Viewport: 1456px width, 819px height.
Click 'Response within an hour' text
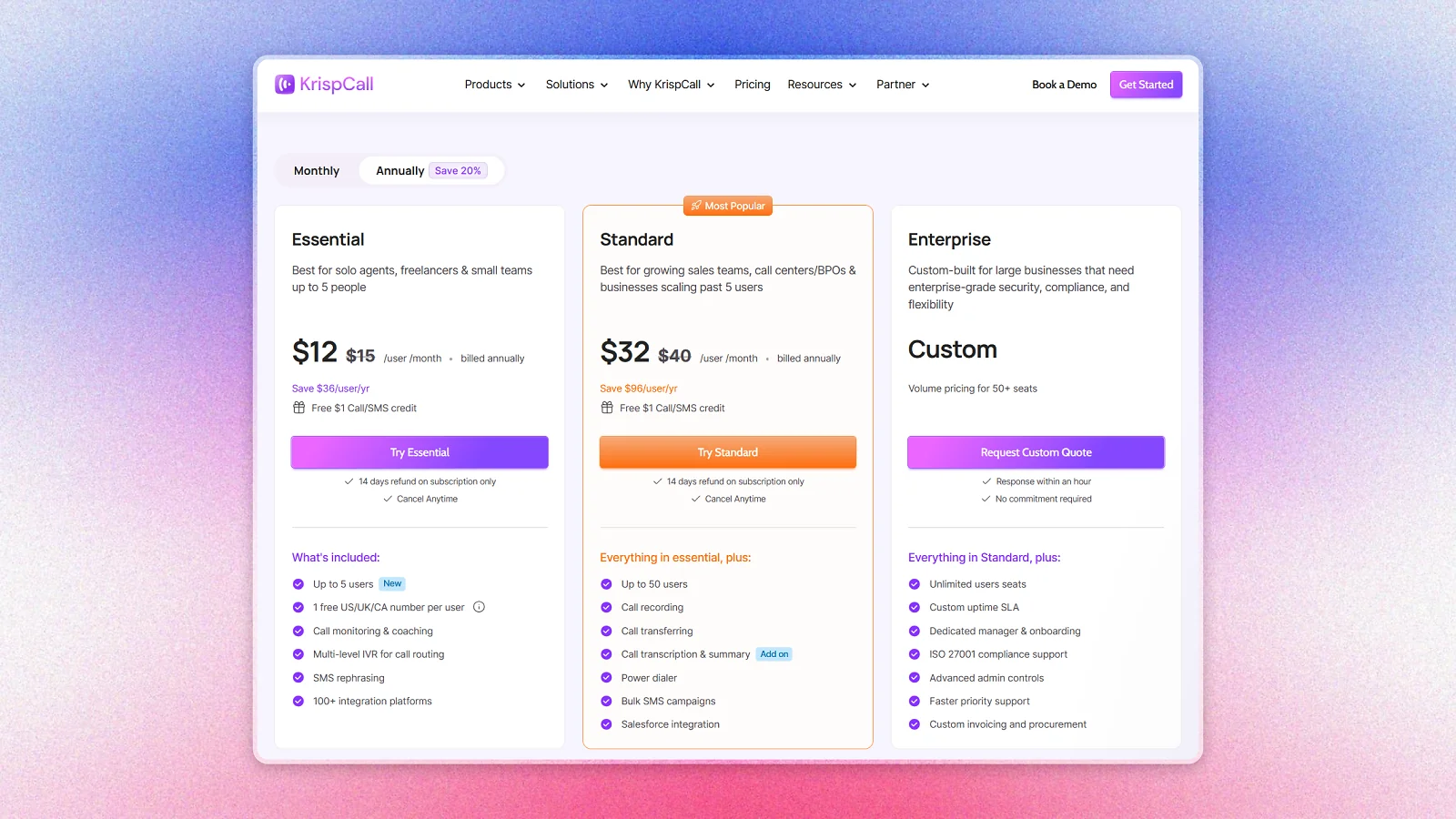pos(1044,481)
